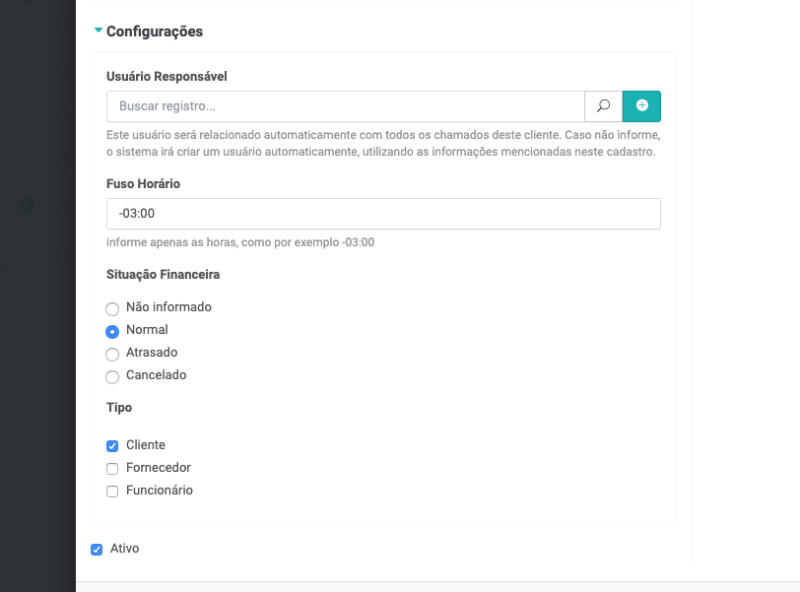The width and height of the screenshot is (800, 592).
Task: Collapse the Configurações section caret
Action: tap(98, 31)
